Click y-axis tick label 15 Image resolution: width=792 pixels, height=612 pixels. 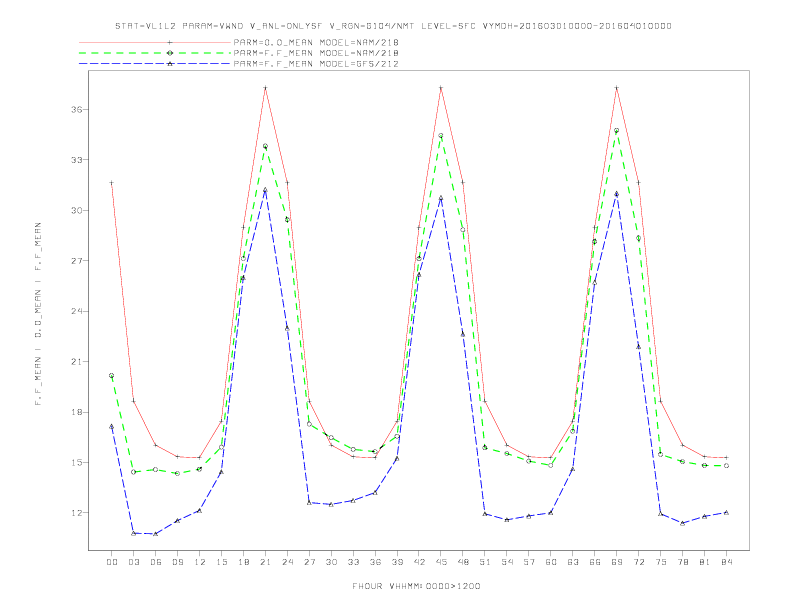point(77,463)
